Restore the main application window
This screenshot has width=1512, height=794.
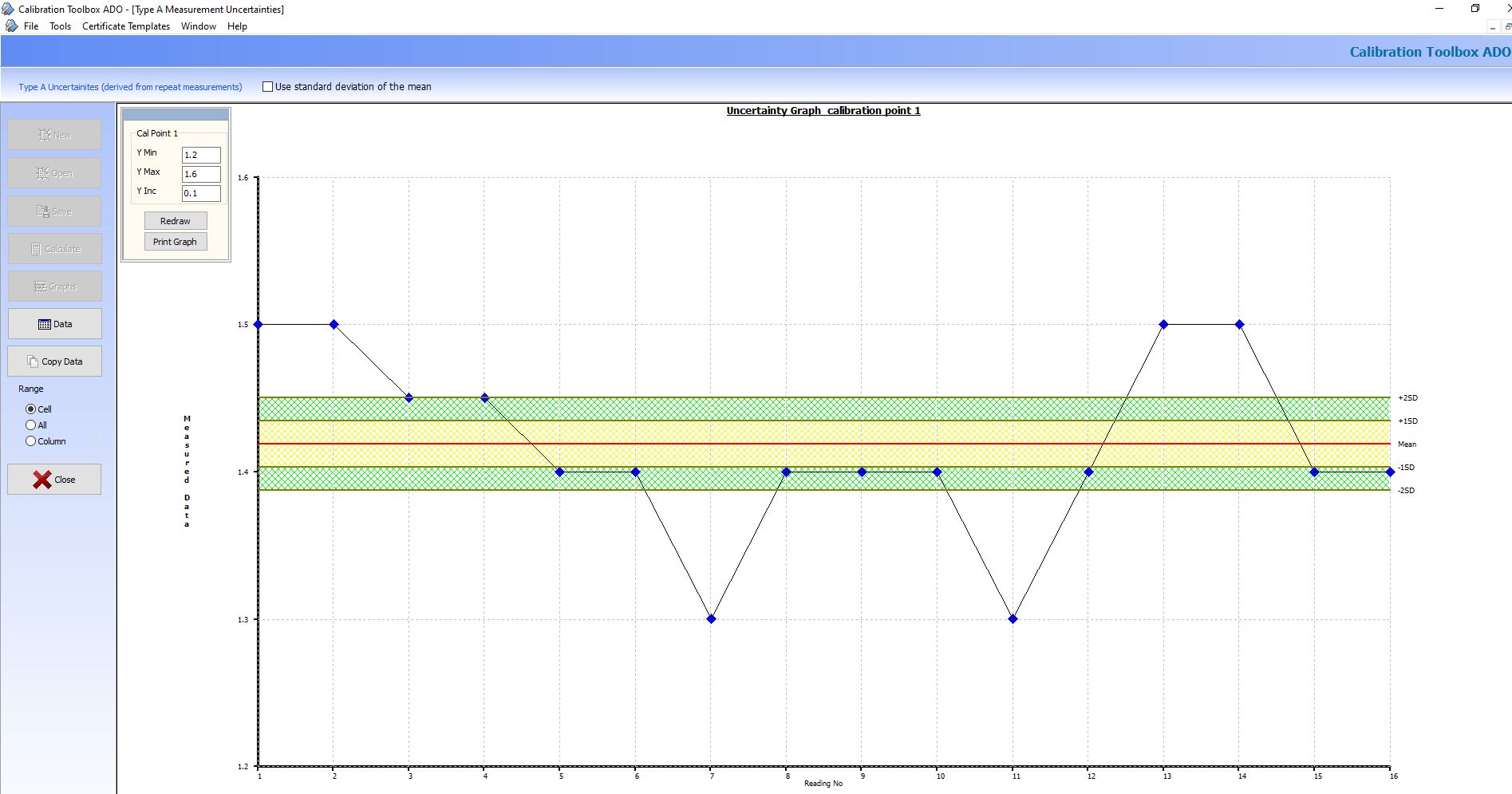tap(1475, 9)
